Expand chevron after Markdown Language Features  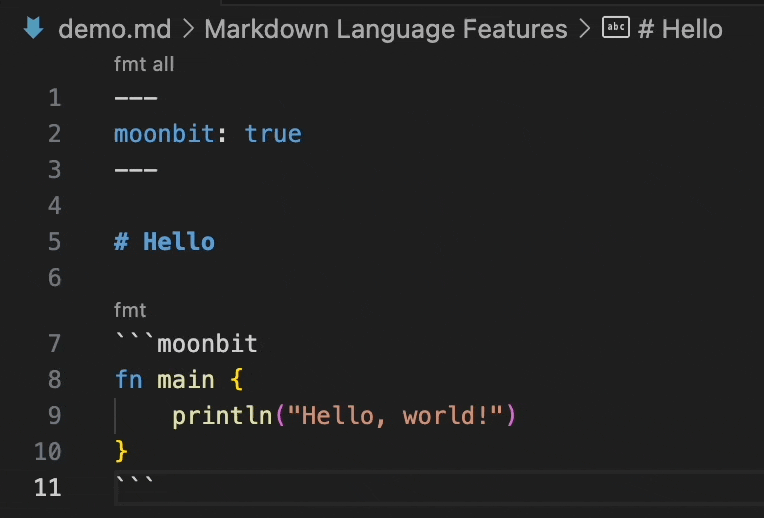(585, 29)
